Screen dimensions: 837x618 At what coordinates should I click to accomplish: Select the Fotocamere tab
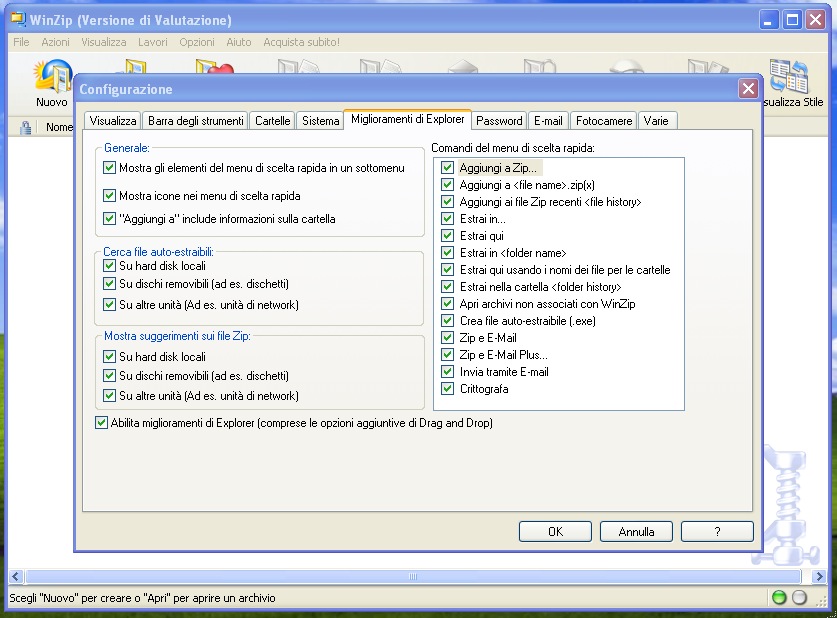click(604, 121)
